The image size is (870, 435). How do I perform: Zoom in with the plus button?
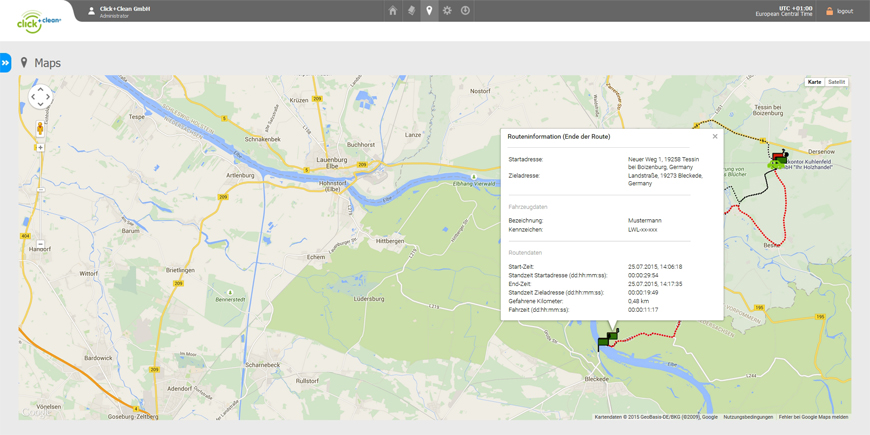point(41,148)
